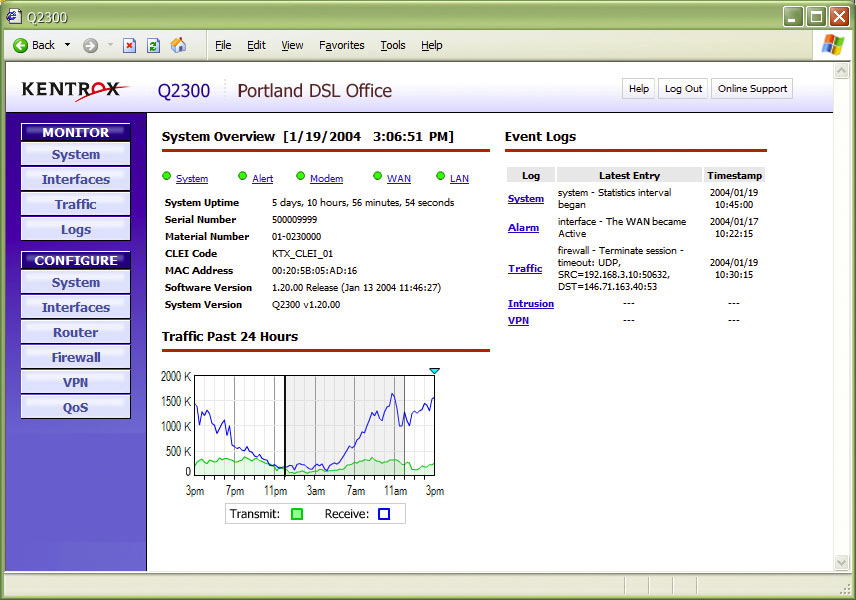The width and height of the screenshot is (856, 600).
Task: Click the page scrollbar up arrow
Action: coord(841,70)
